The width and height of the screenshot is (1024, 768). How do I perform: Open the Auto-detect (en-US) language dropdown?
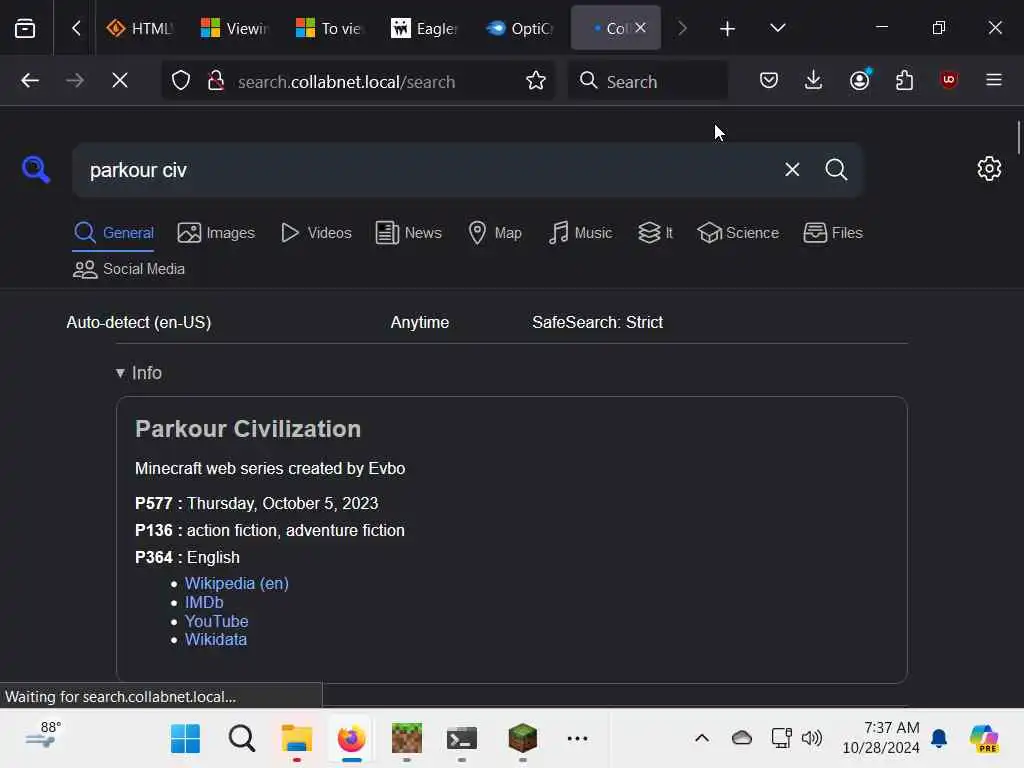click(x=139, y=323)
